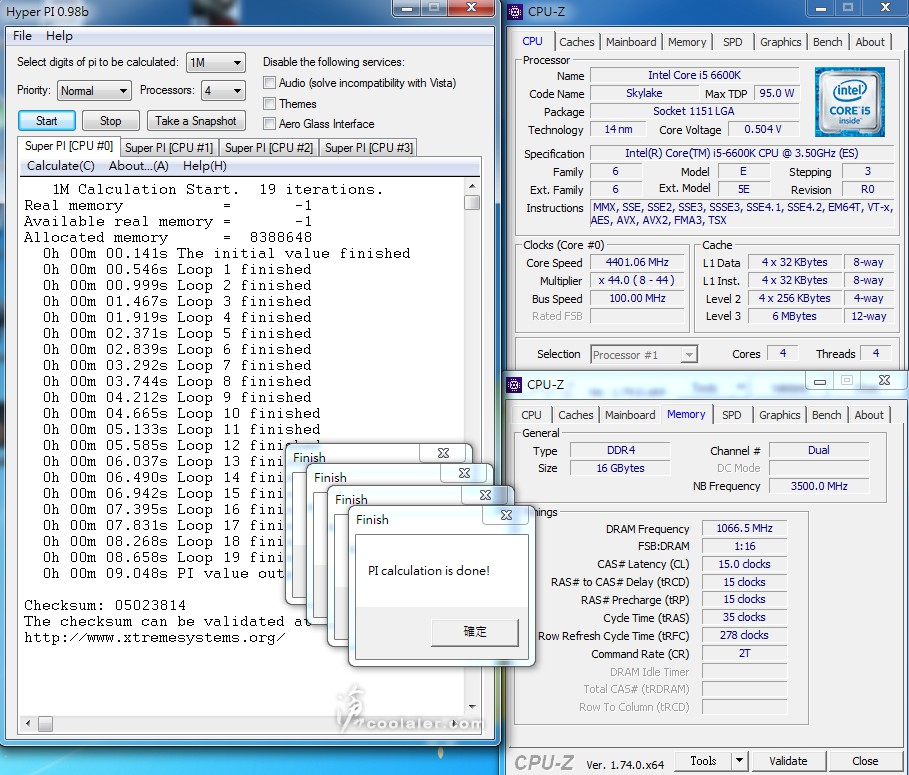
Task: Switch to Super PI [CPU #1] tab
Action: click(169, 148)
